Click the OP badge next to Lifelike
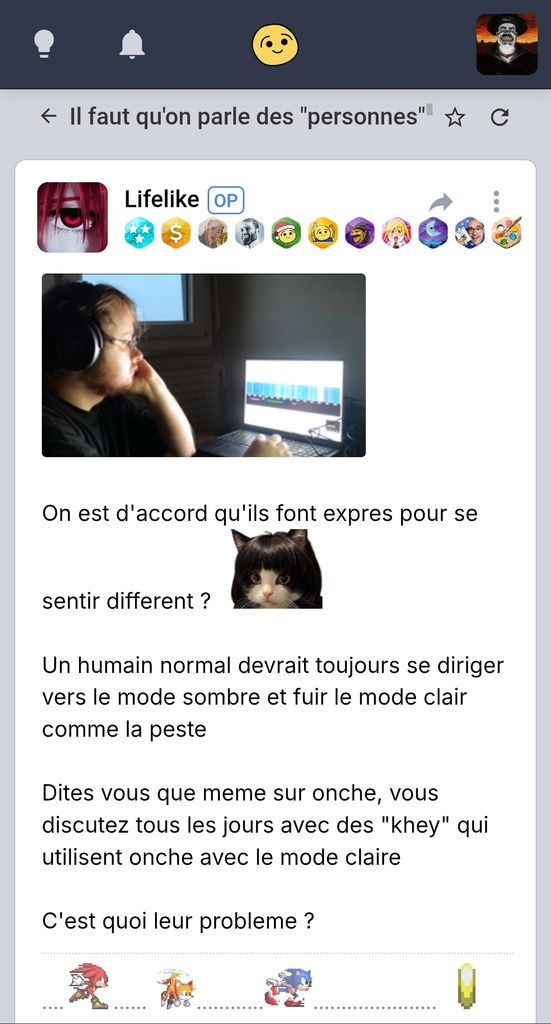 pos(226,200)
